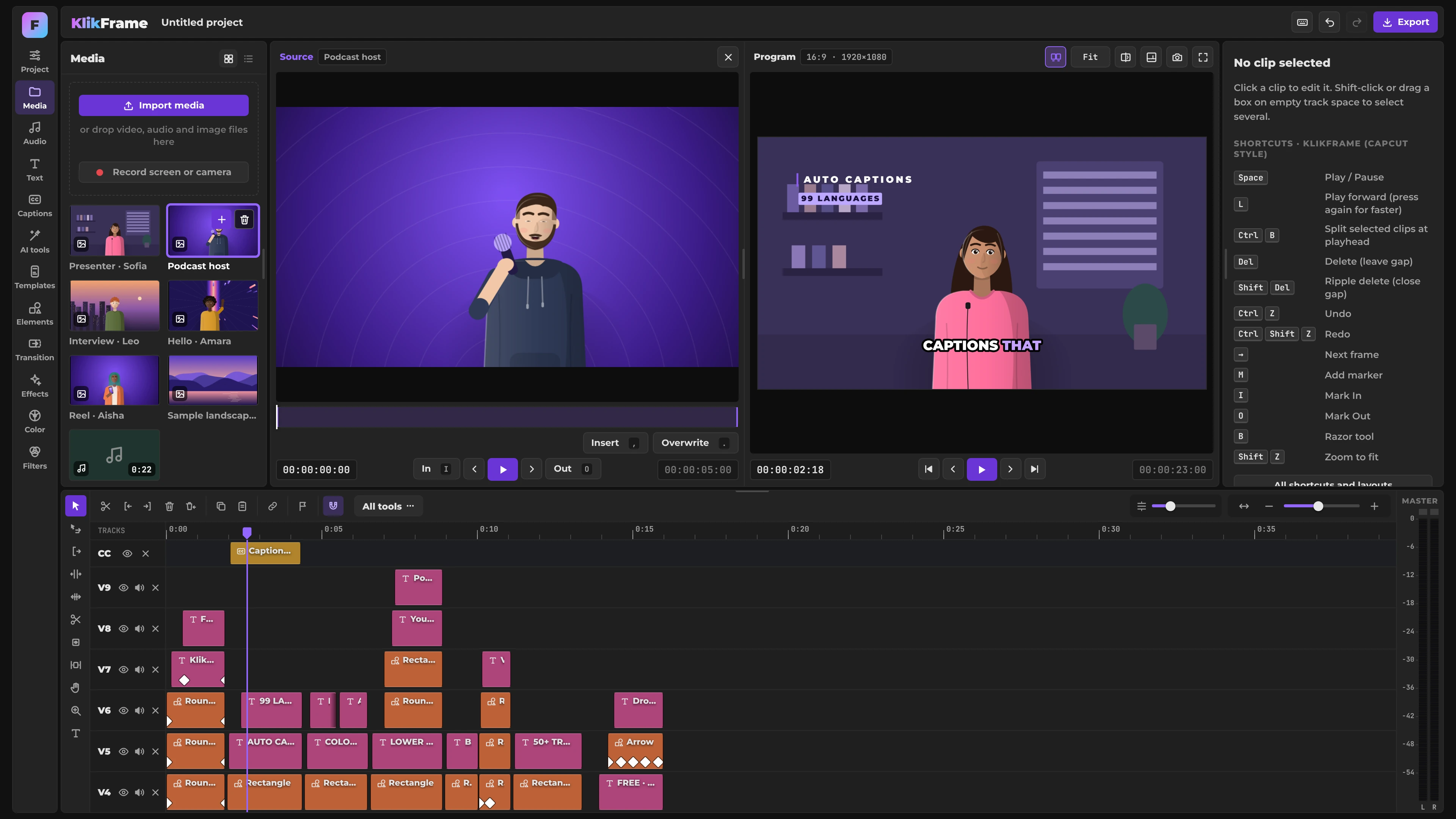Viewport: 1456px width, 819px height.
Task: Click the trash delete icon in timeline toolbar
Action: coord(169,506)
